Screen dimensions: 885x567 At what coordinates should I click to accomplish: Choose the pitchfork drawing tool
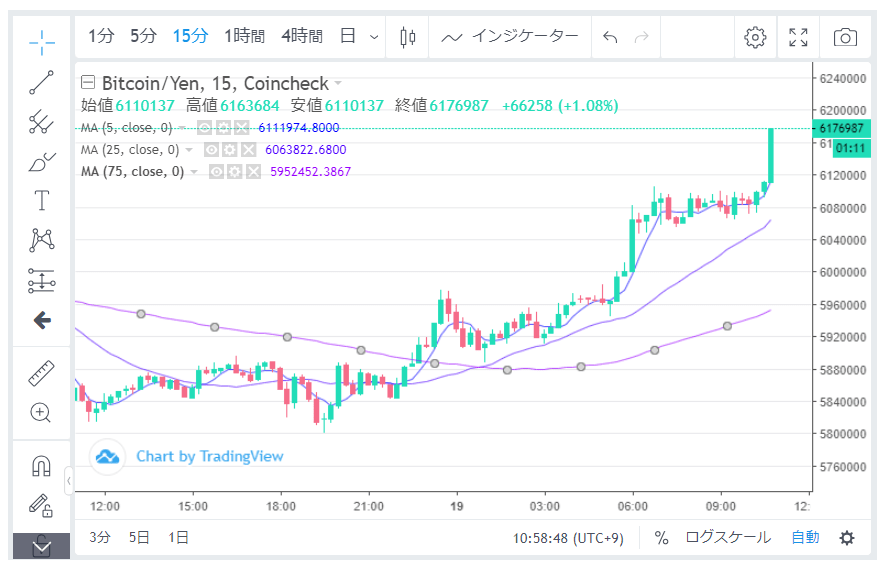click(x=41, y=122)
